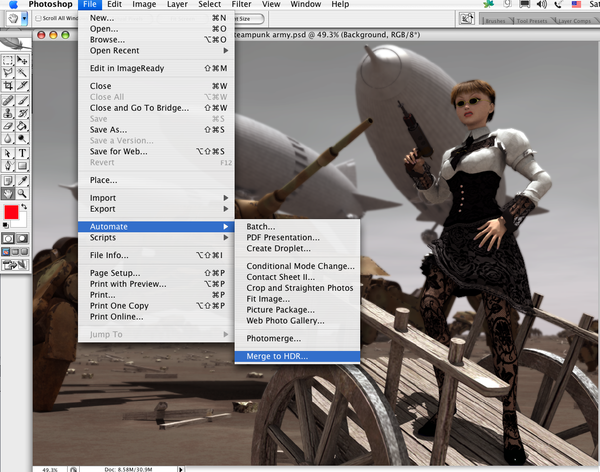Reset default foreground and background colors
The width and height of the screenshot is (600, 472).
coord(5,225)
